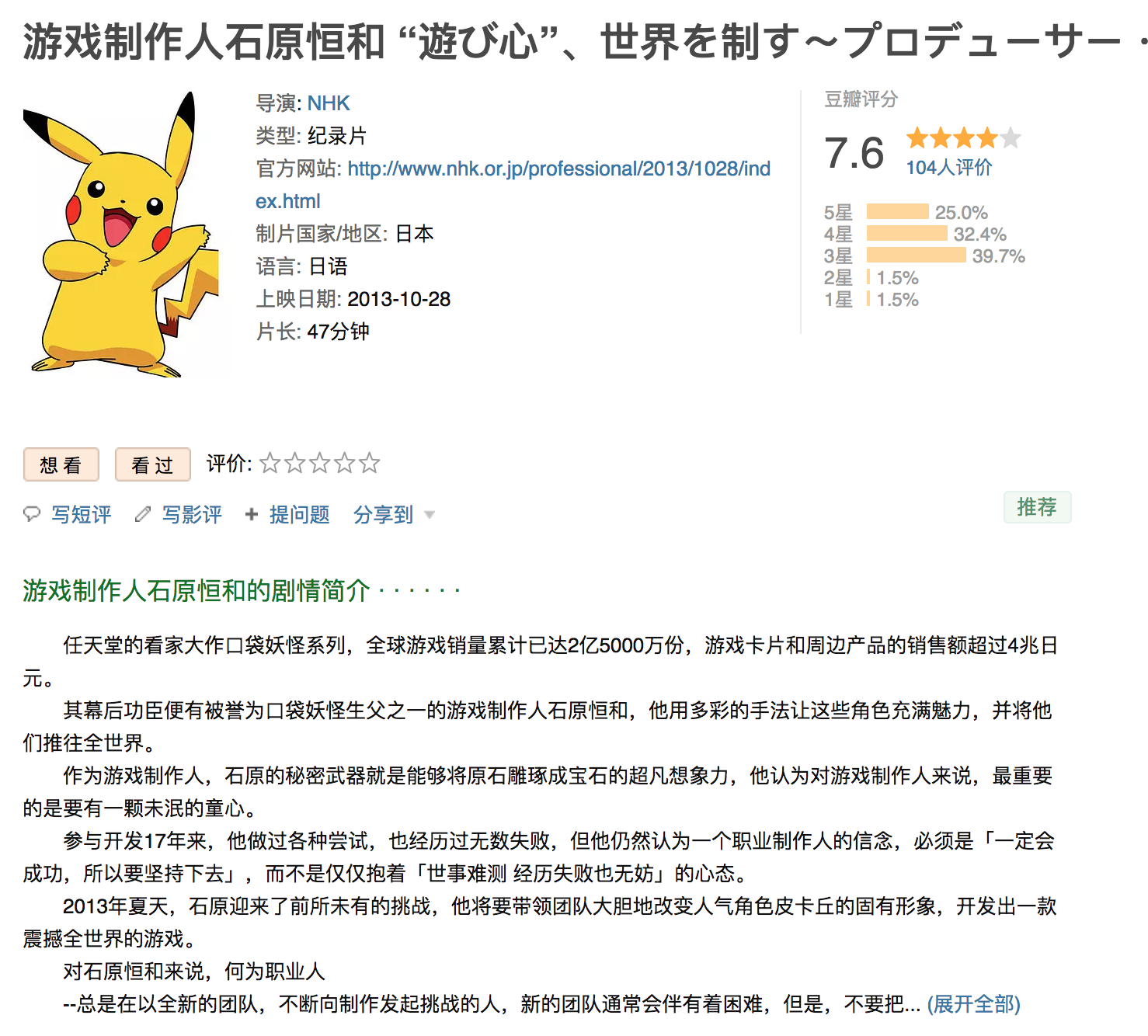
Task: Expand full synopsis via 展开全部
Action: point(974,1004)
